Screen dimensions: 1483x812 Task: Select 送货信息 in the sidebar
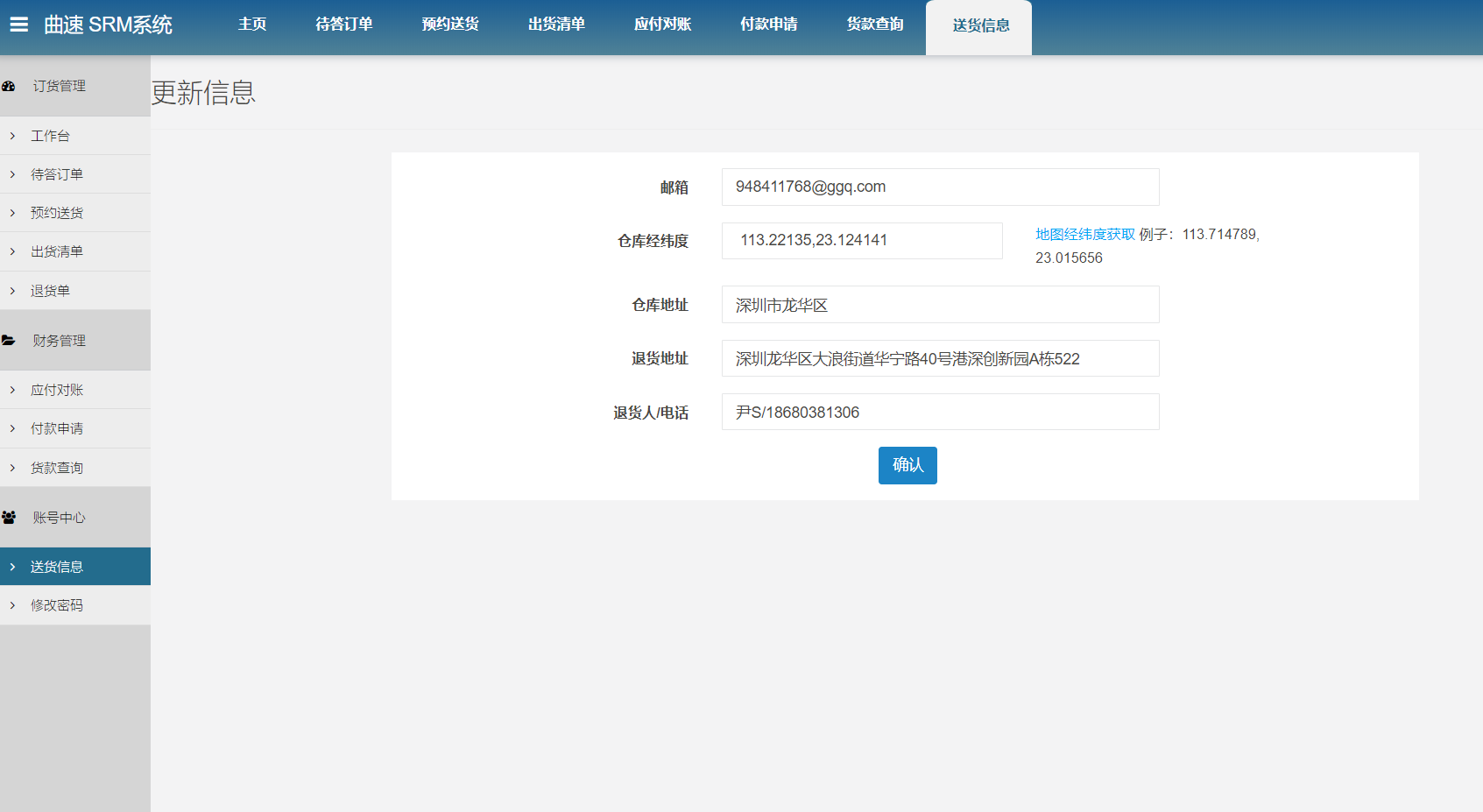[x=75, y=567]
